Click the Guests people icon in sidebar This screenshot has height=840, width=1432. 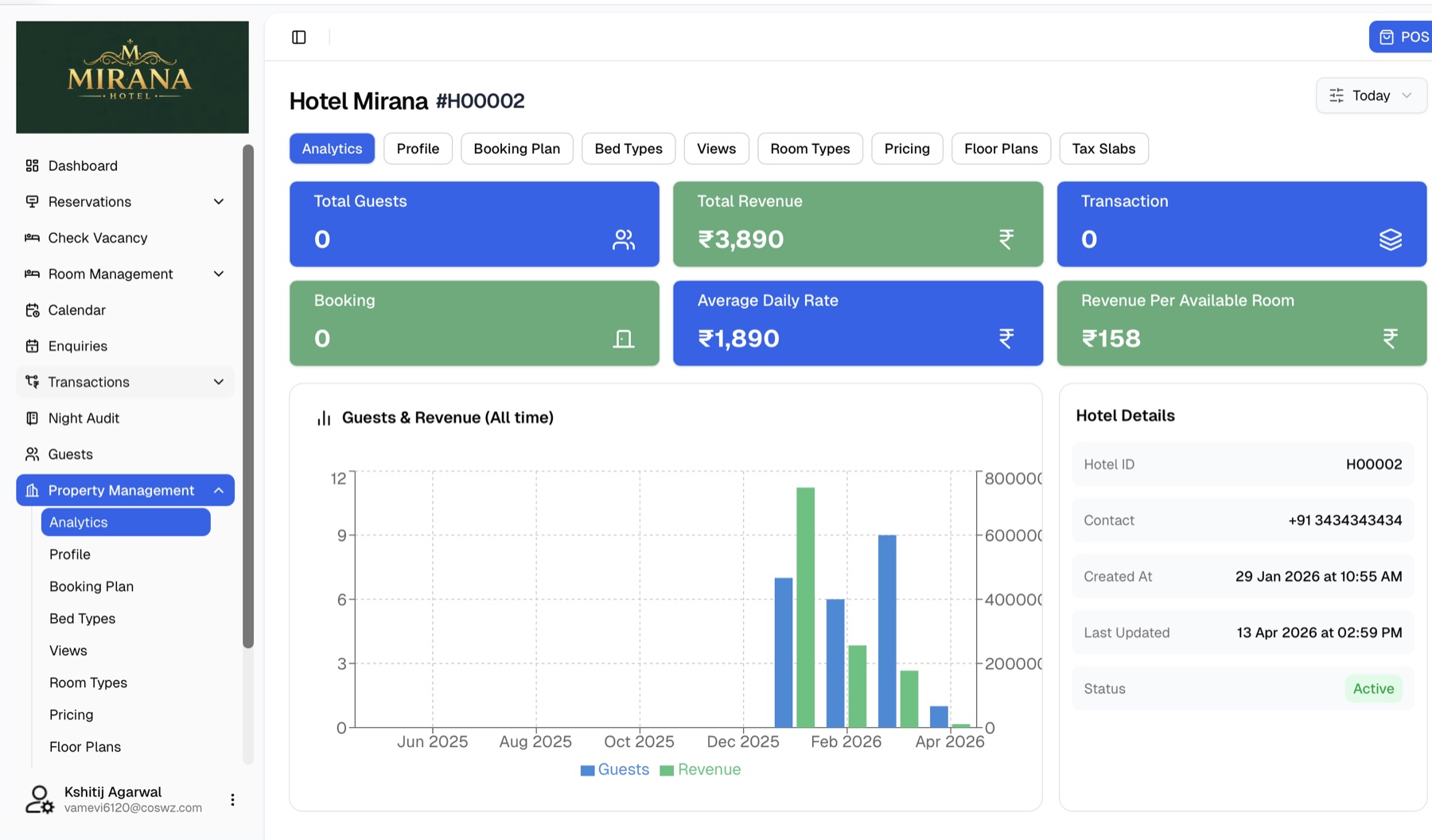32,454
